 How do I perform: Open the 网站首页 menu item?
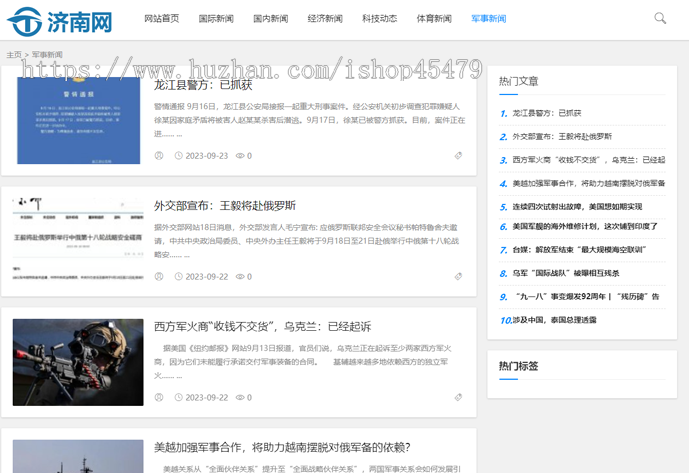pyautogui.click(x=162, y=18)
